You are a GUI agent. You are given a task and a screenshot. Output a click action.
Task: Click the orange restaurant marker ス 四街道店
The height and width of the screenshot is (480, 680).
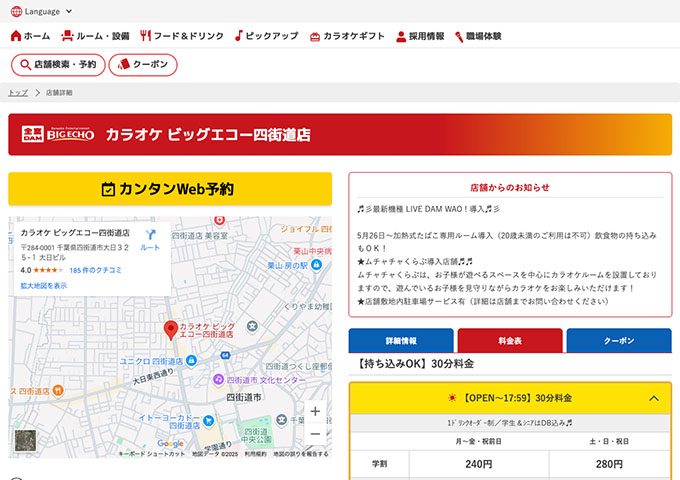58,391
